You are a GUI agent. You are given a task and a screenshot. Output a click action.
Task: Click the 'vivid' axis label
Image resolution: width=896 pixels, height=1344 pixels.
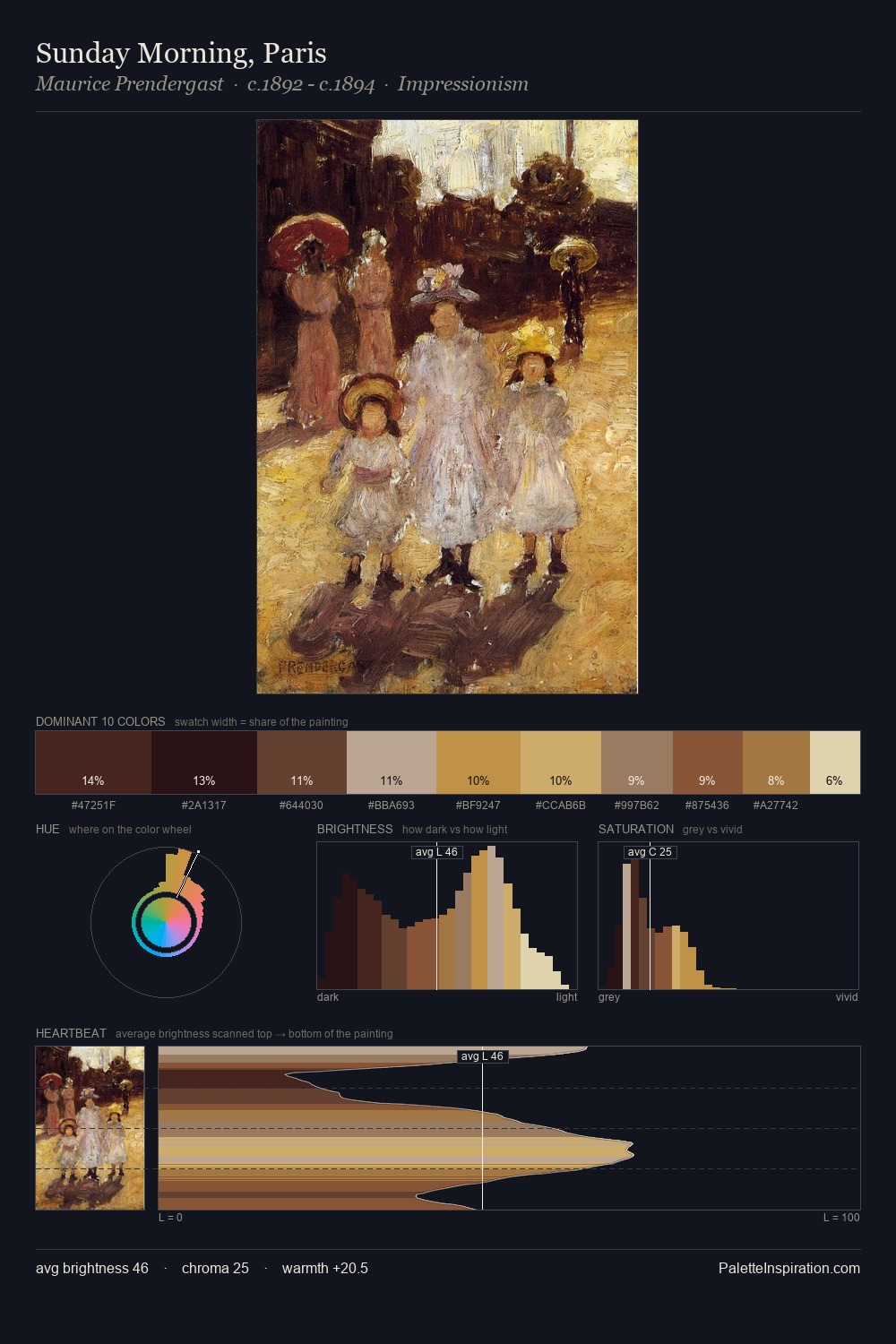(x=847, y=997)
